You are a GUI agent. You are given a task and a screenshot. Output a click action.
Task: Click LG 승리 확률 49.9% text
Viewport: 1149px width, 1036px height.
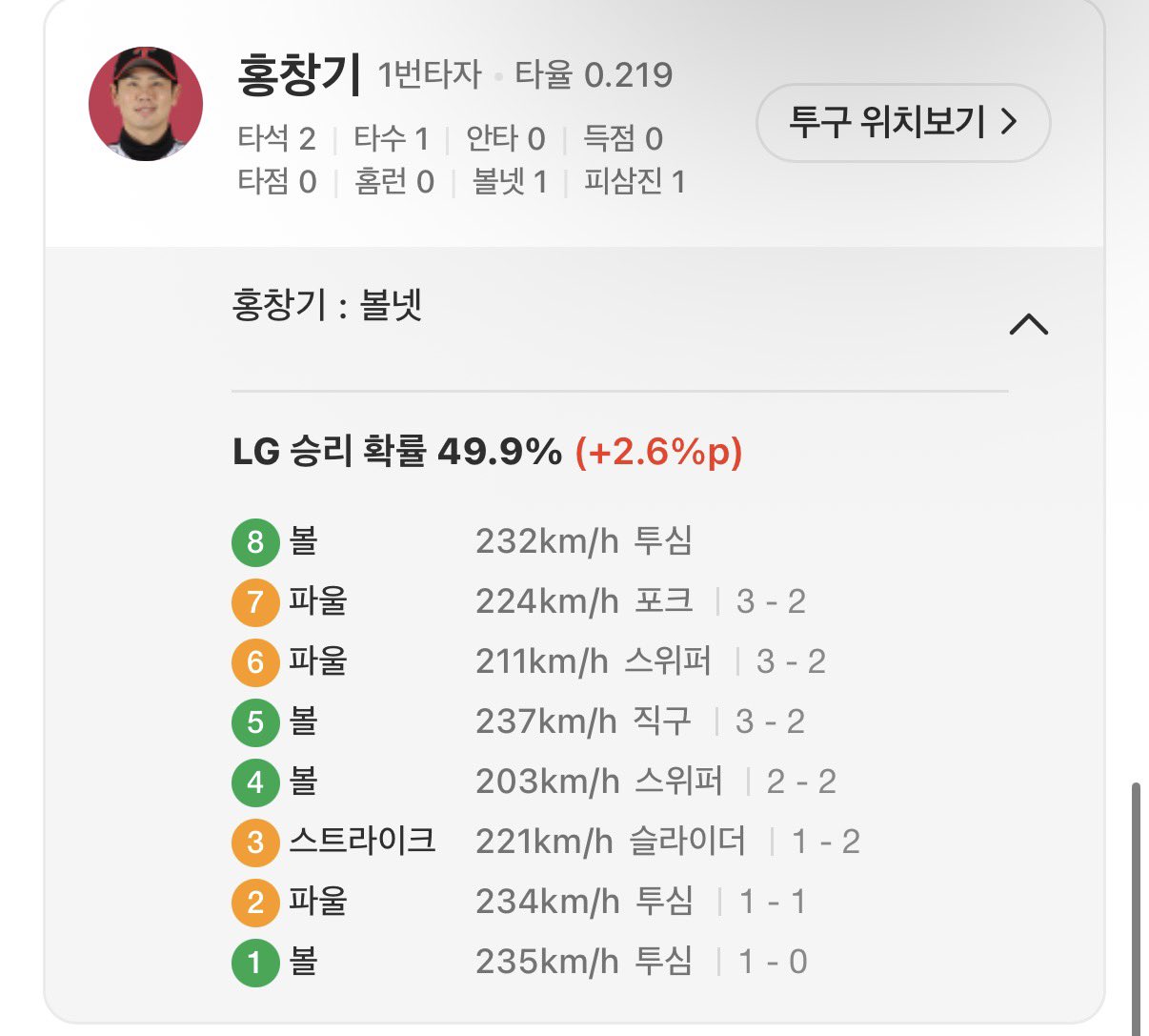click(397, 452)
